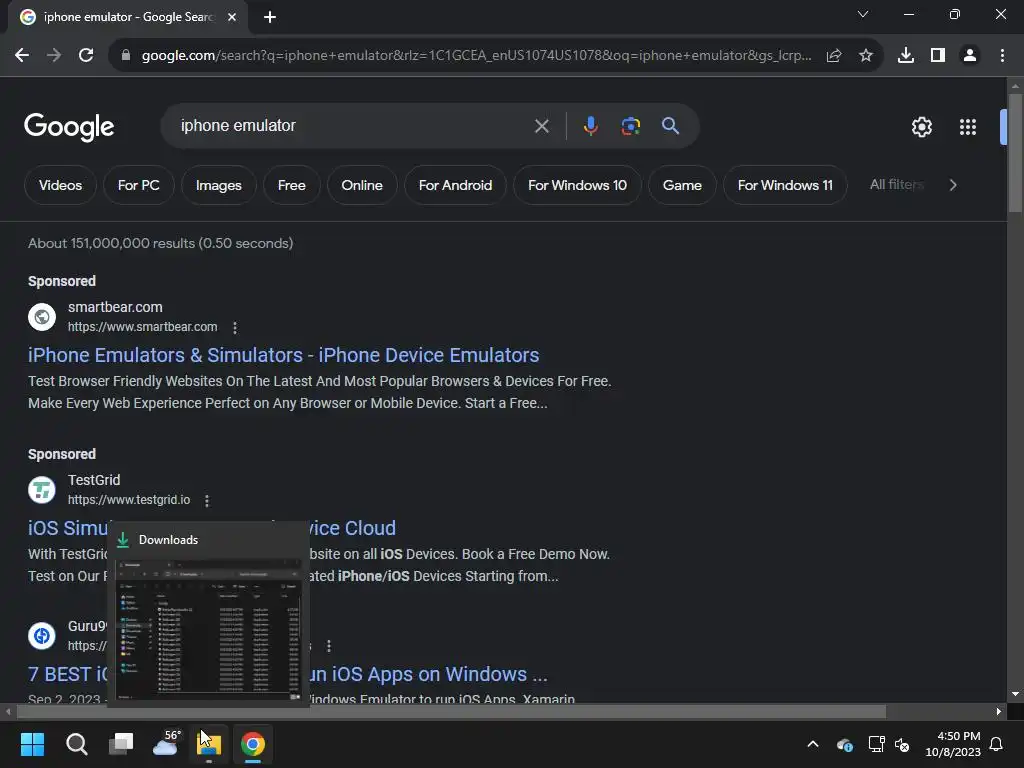Open TestGrid ad options menu
The width and height of the screenshot is (1024, 768).
click(207, 500)
